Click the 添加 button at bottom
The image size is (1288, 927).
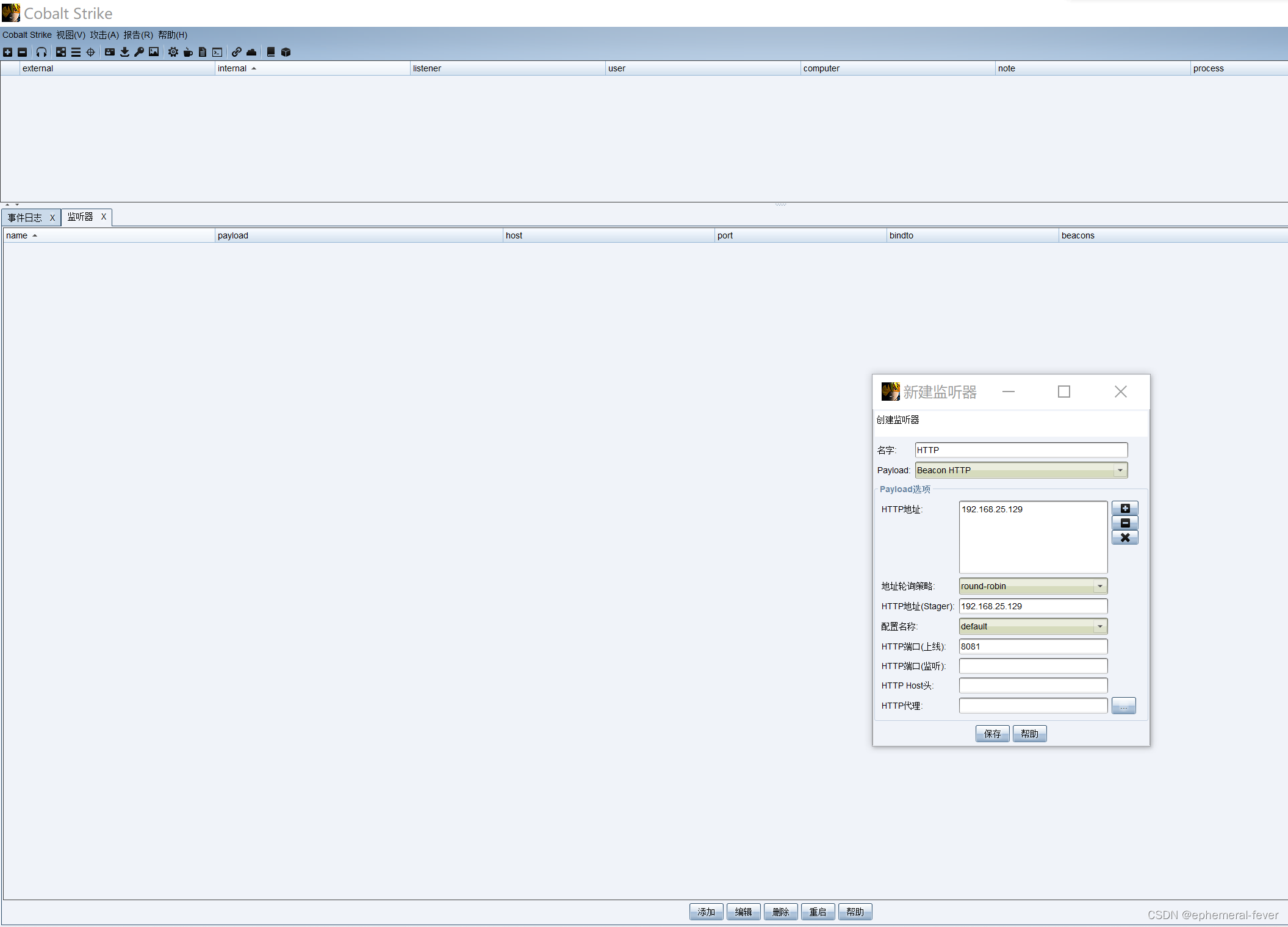706,912
